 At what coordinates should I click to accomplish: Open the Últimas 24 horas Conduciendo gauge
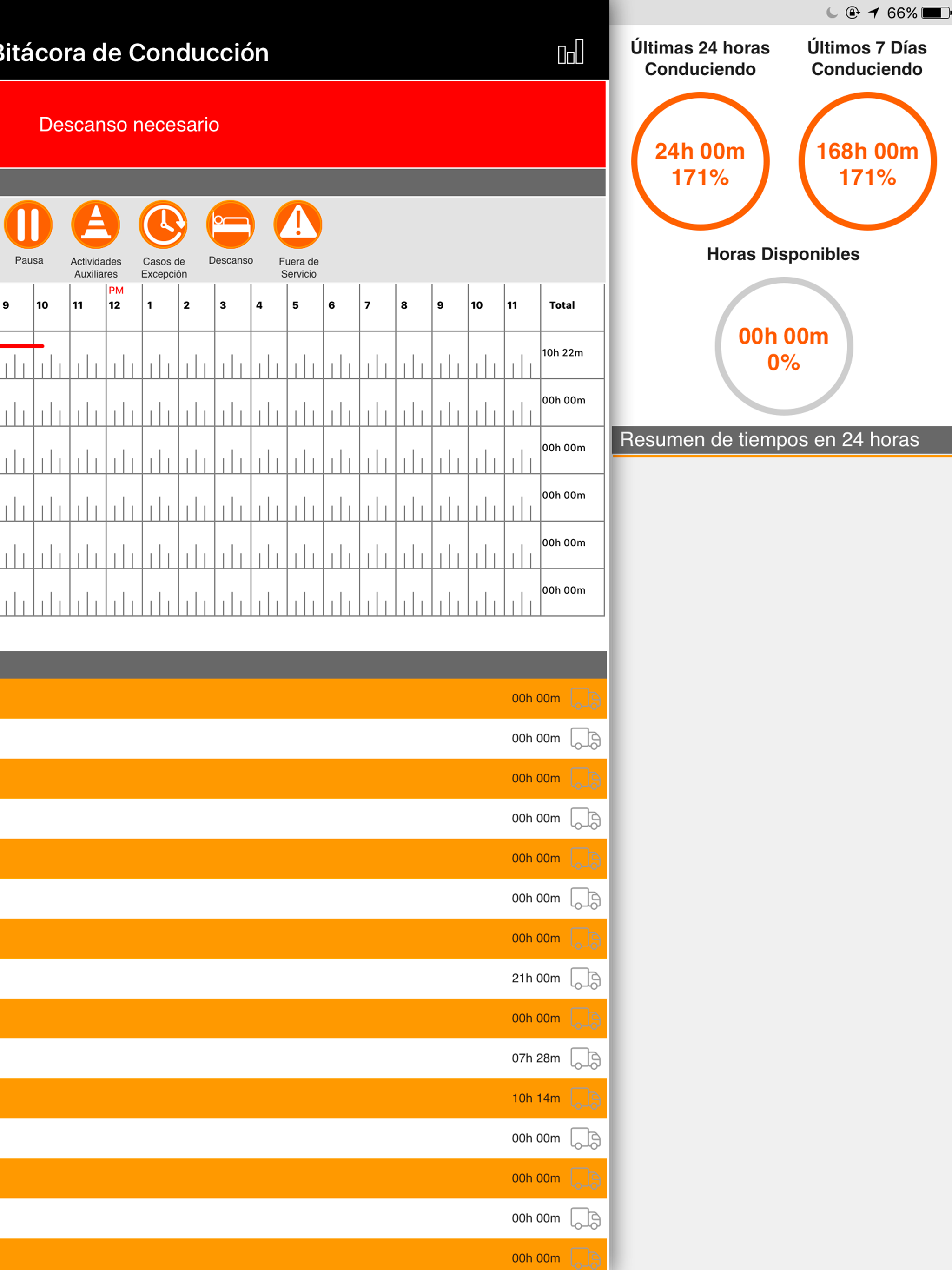[x=701, y=161]
